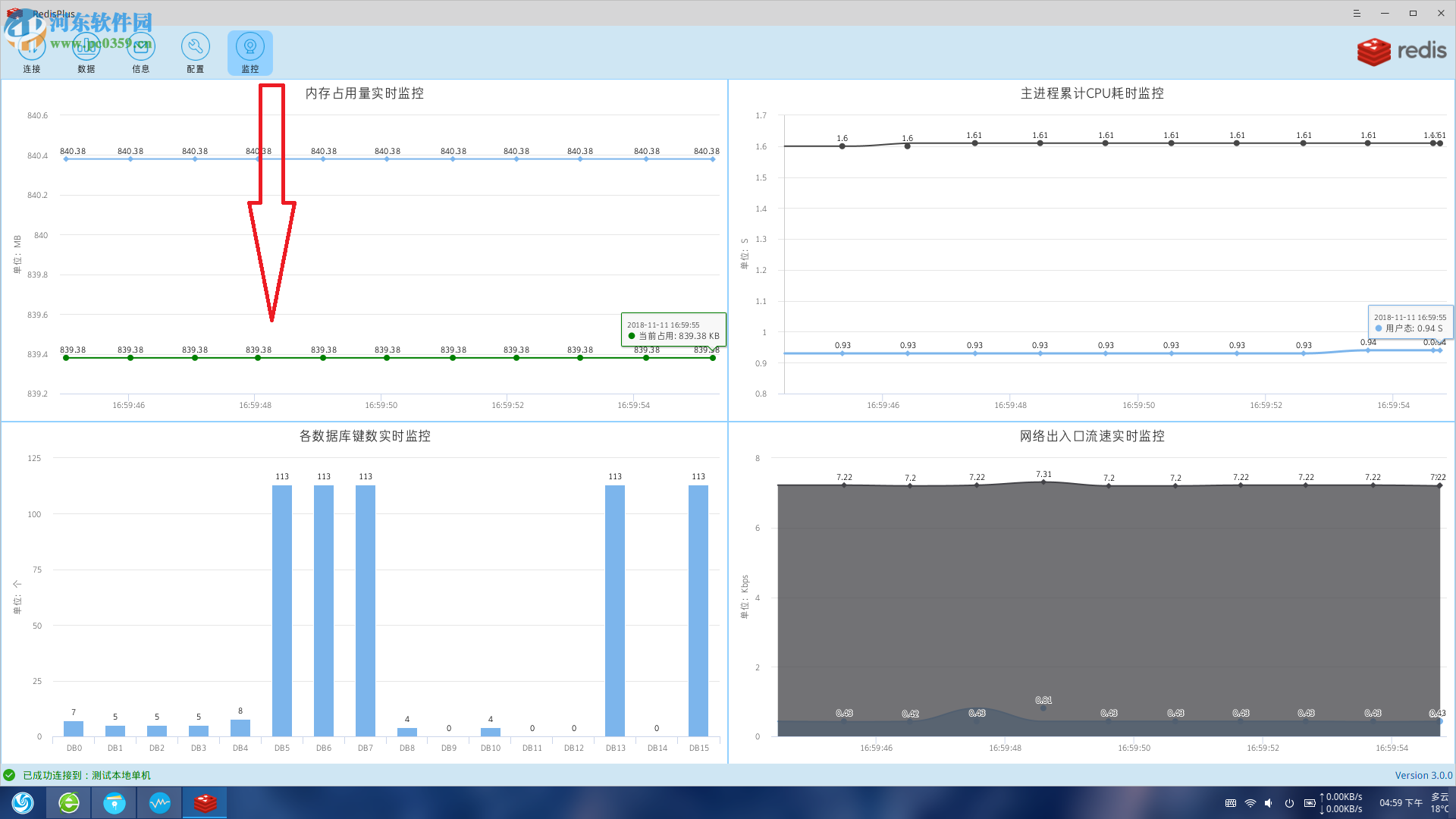Select the DB5 bar in the key-count chart
Image resolution: width=1456 pixels, height=819 pixels.
coord(281,610)
